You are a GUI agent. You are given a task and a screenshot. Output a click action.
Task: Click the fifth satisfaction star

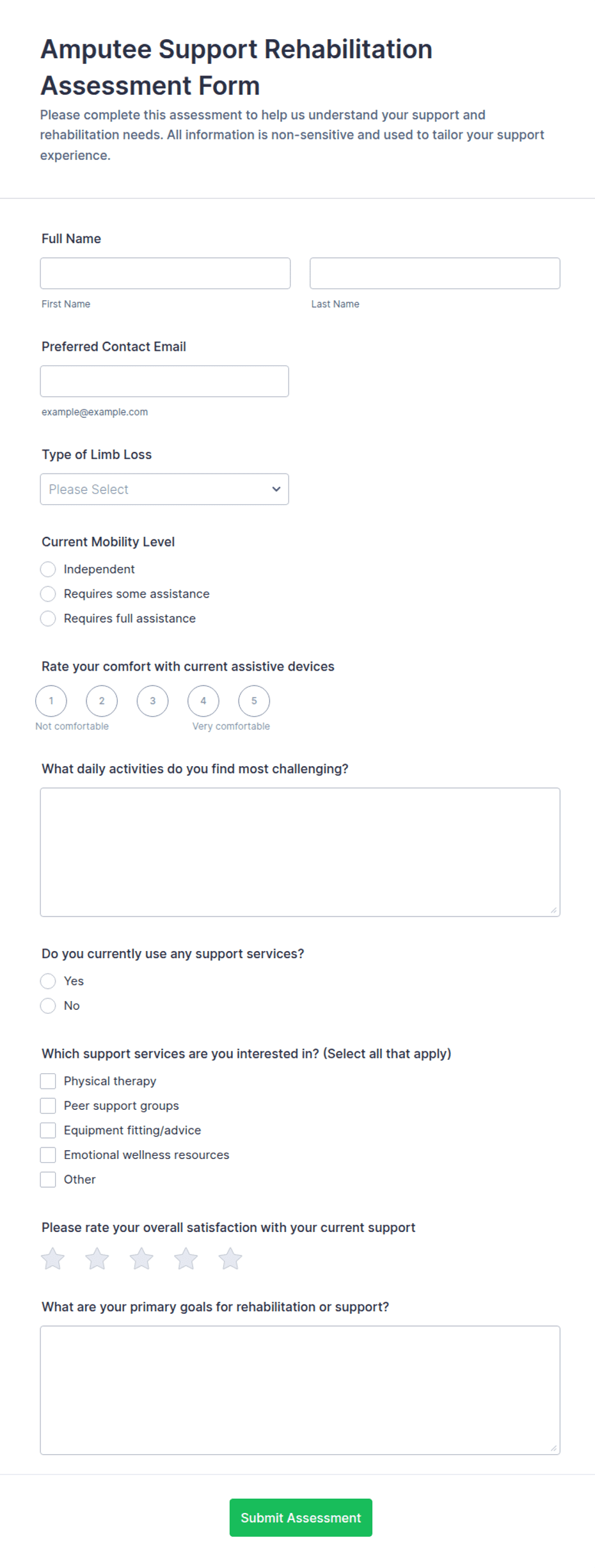[230, 1258]
